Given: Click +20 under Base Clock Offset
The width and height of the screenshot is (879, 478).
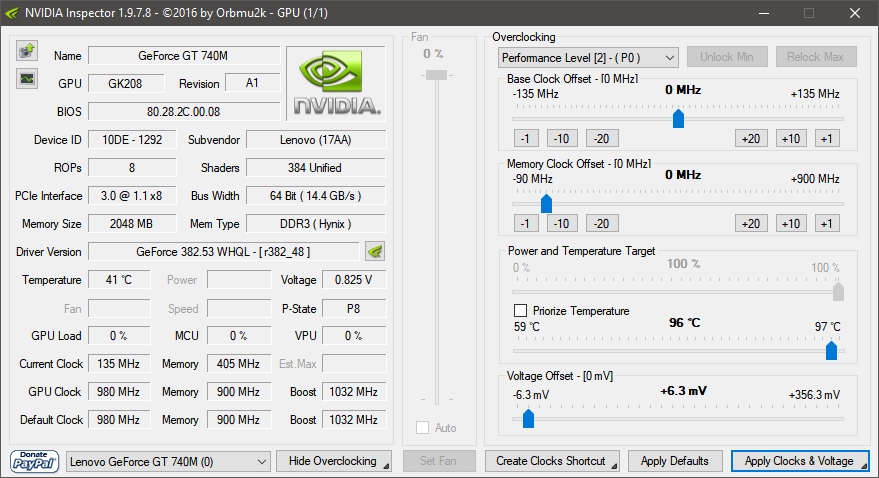Looking at the screenshot, I should [751, 138].
